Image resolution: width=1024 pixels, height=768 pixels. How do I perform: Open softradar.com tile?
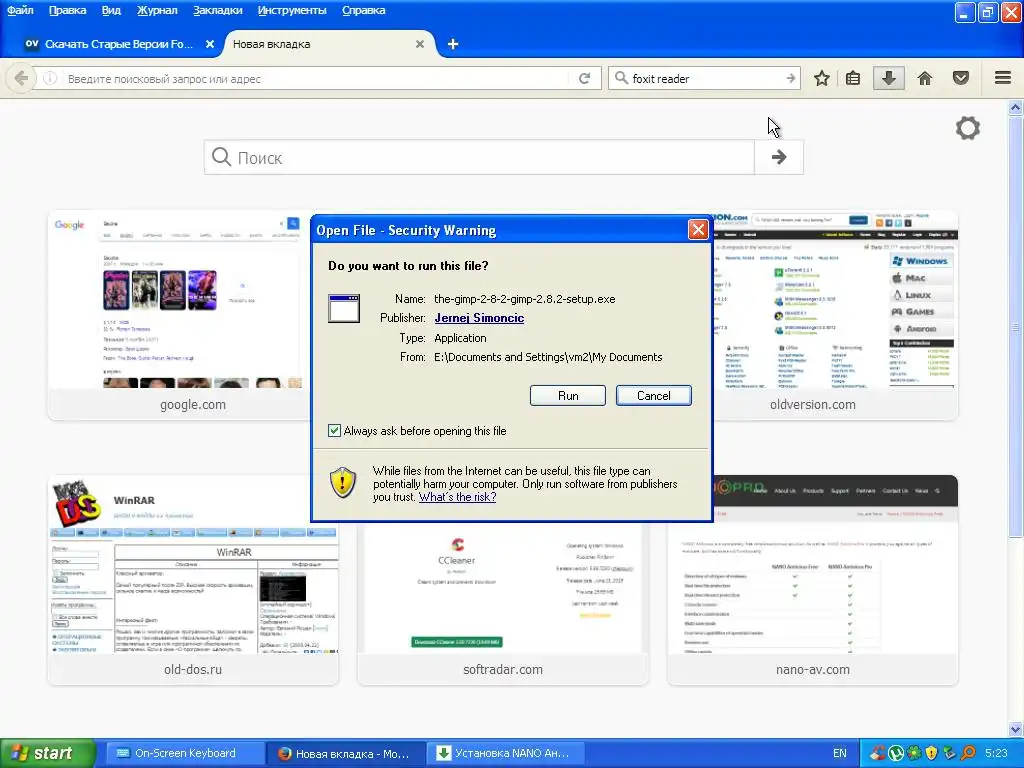click(503, 603)
